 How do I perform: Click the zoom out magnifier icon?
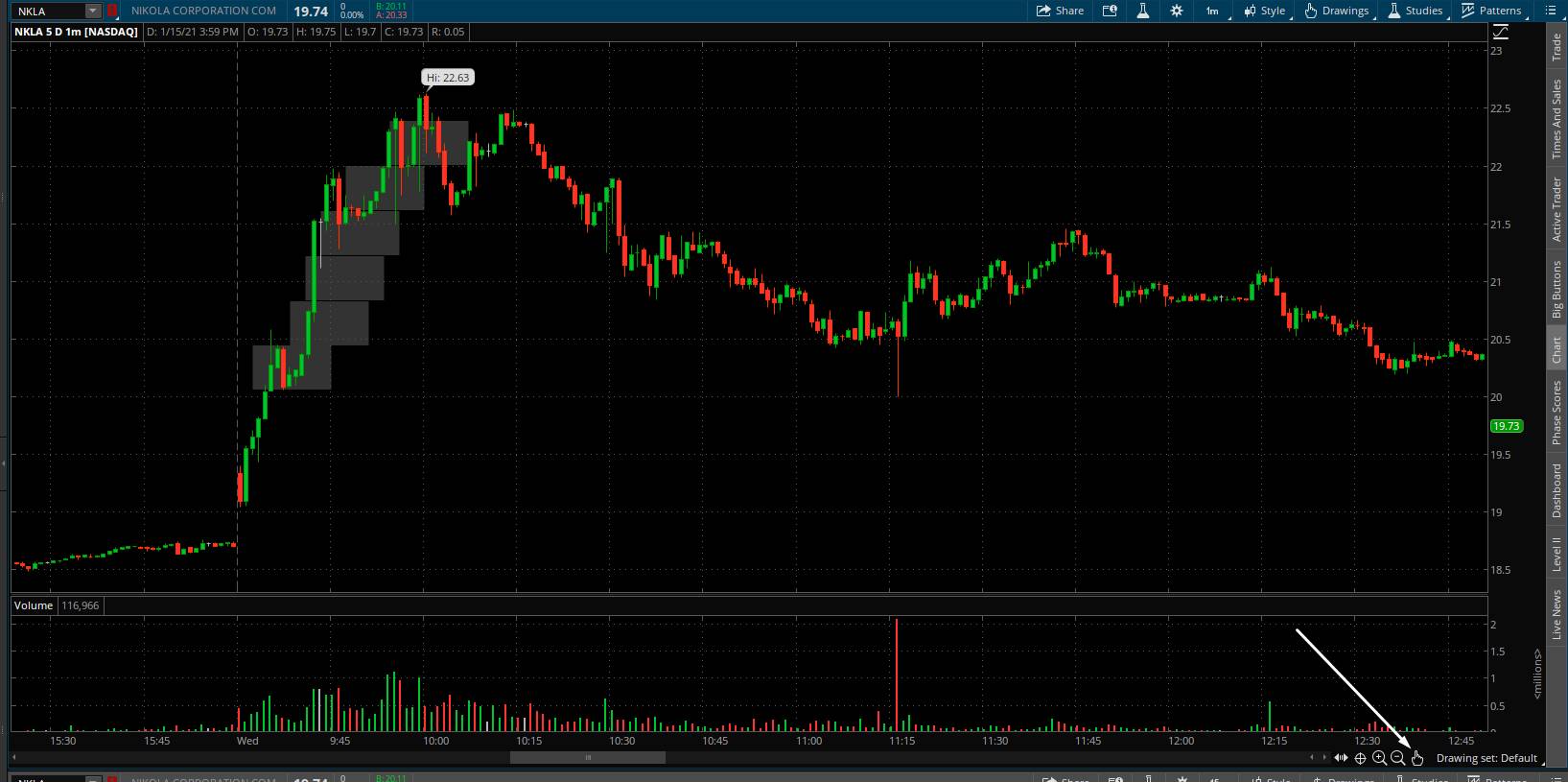coord(1397,758)
